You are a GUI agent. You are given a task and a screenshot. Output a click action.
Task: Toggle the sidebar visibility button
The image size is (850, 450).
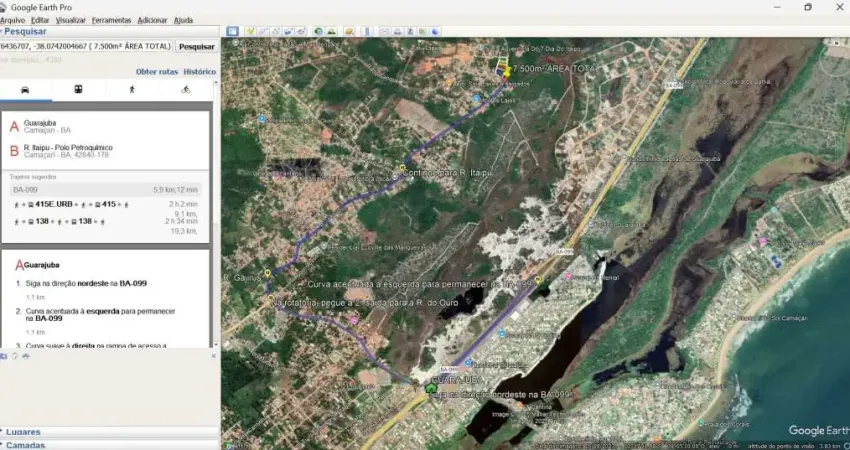click(x=232, y=32)
